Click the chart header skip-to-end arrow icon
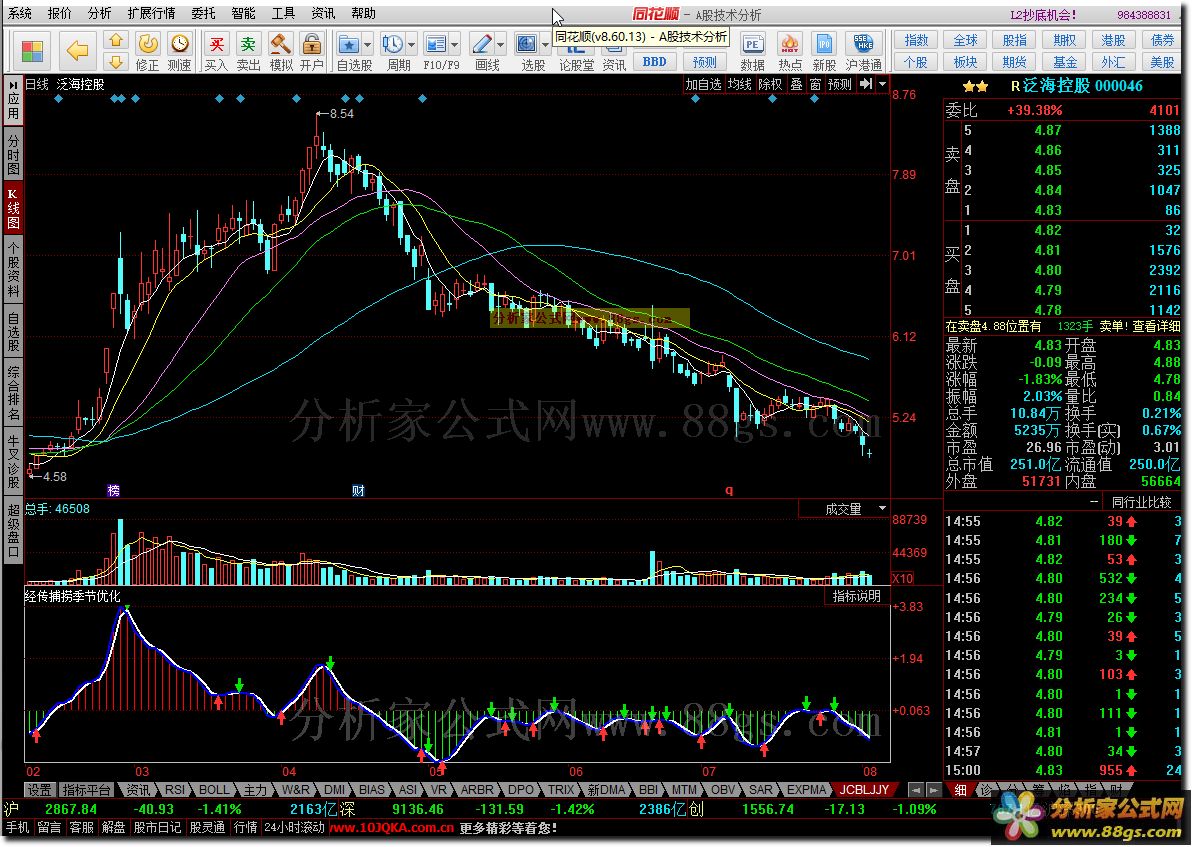 [866, 84]
